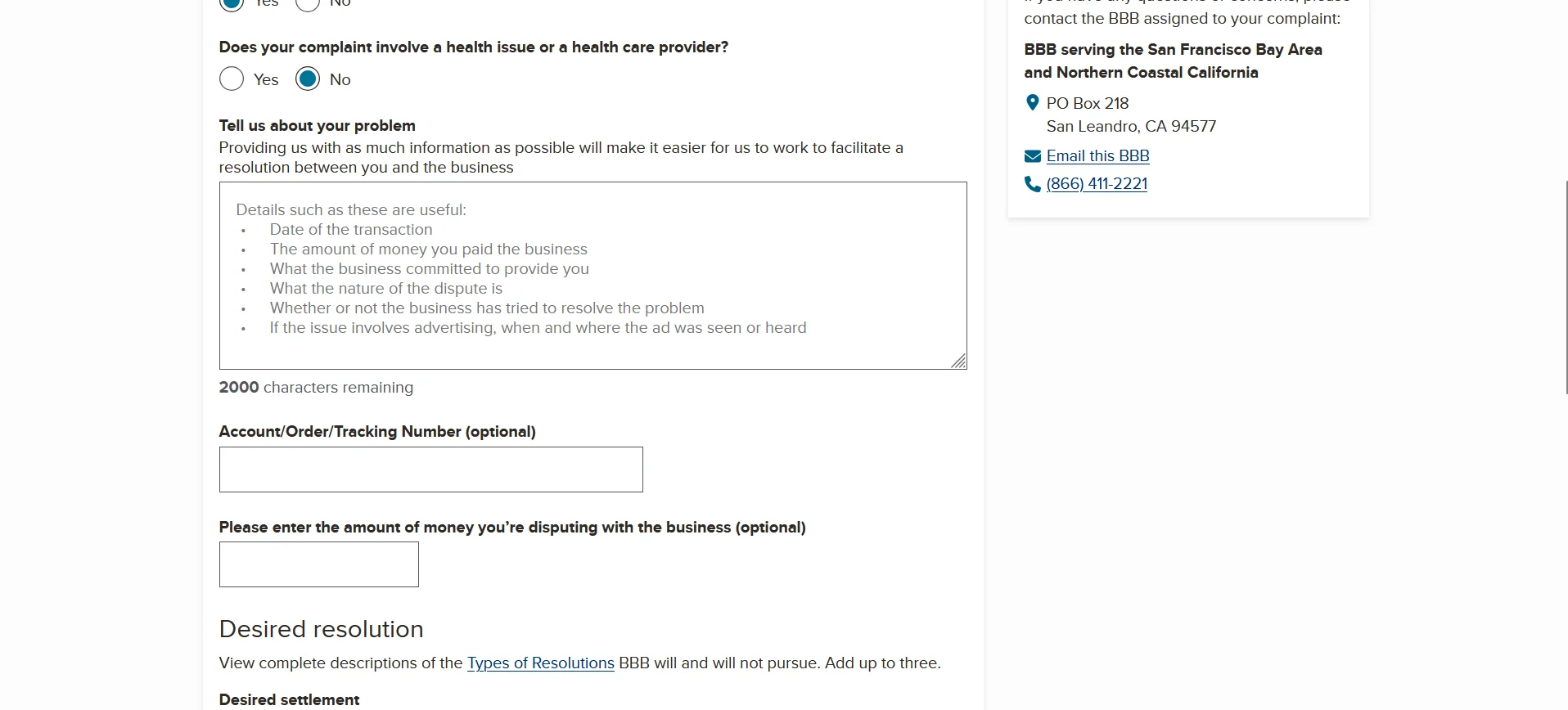
Task: Click the envelope icon next to Email this BBB
Action: tap(1033, 156)
